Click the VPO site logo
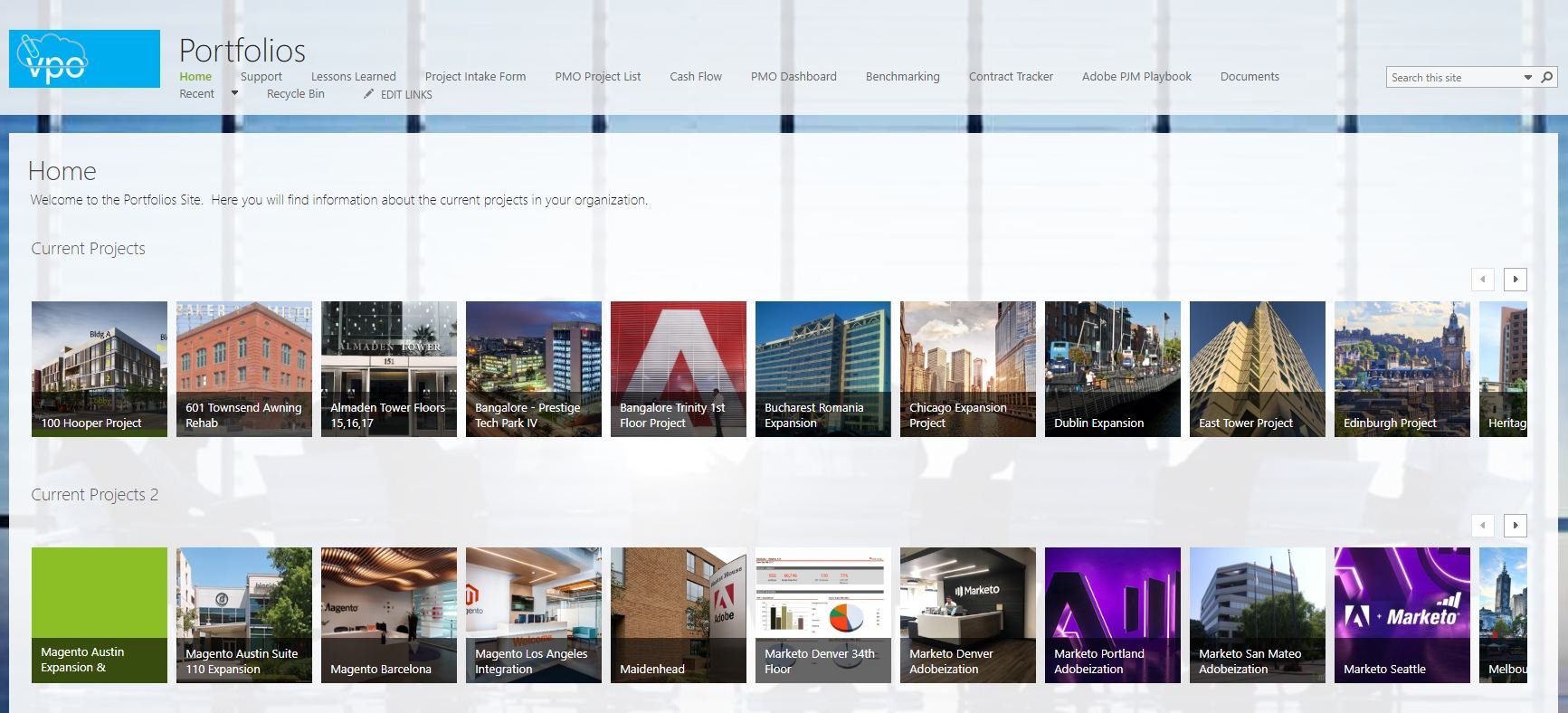The image size is (1568, 713). click(x=84, y=59)
